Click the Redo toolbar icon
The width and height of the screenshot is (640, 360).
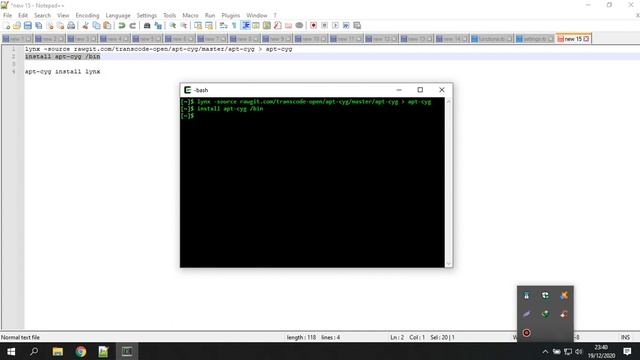point(133,26)
